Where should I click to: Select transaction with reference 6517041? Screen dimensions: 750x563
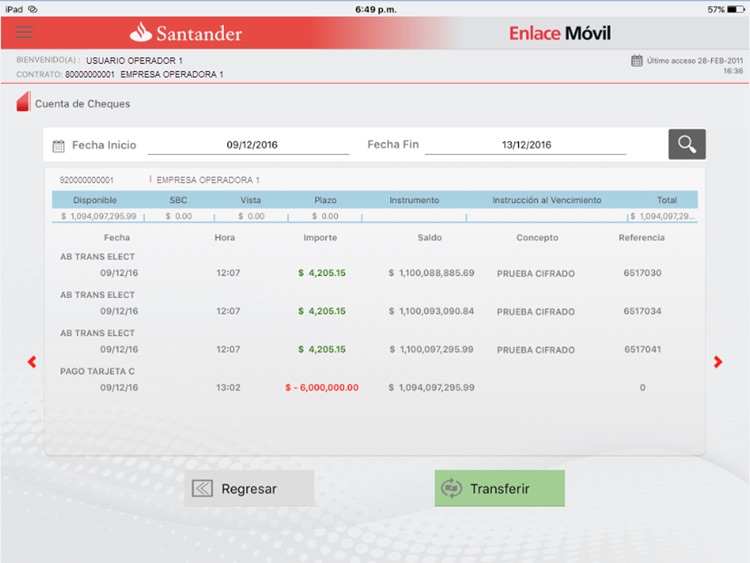[x=642, y=349]
